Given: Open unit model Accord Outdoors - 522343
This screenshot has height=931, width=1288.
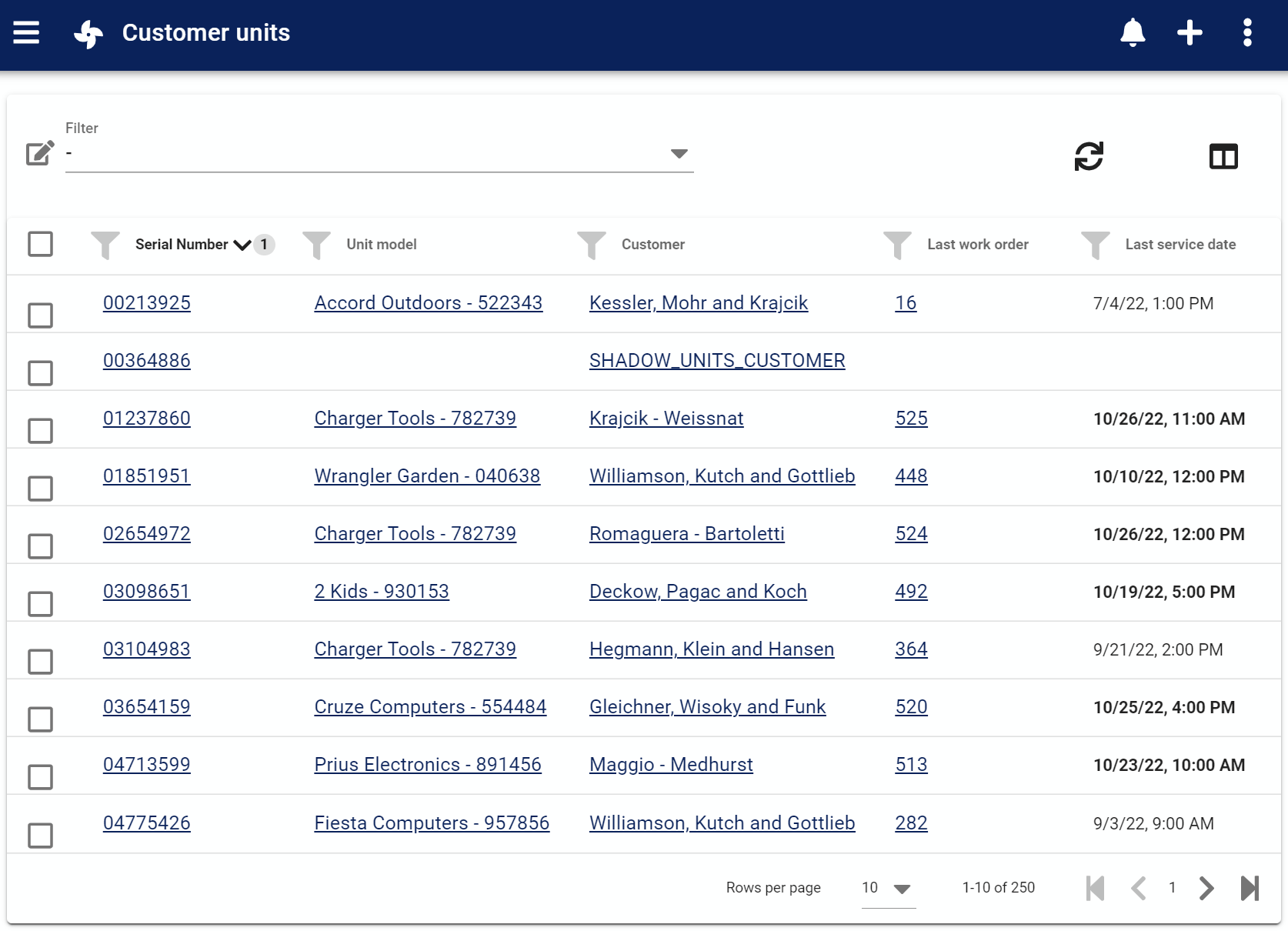Looking at the screenshot, I should click(x=429, y=302).
